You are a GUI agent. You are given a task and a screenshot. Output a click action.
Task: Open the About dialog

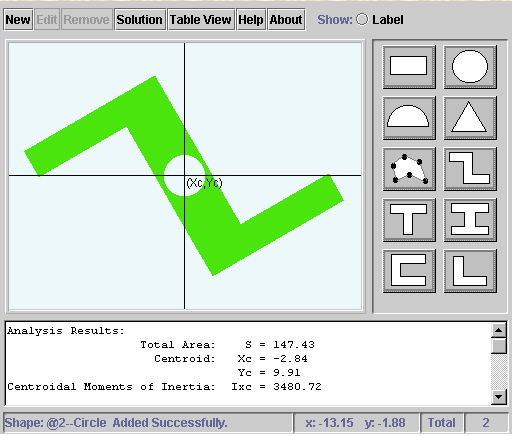pyautogui.click(x=286, y=20)
